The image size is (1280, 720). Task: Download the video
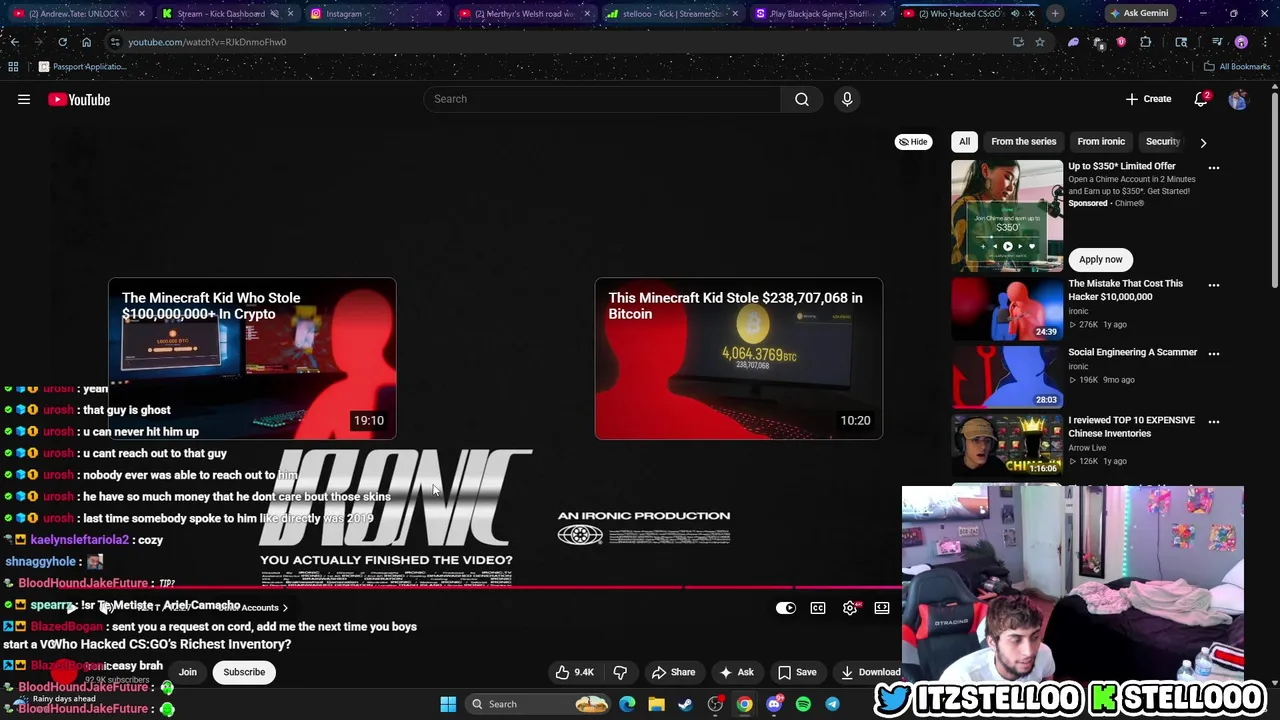click(x=868, y=672)
